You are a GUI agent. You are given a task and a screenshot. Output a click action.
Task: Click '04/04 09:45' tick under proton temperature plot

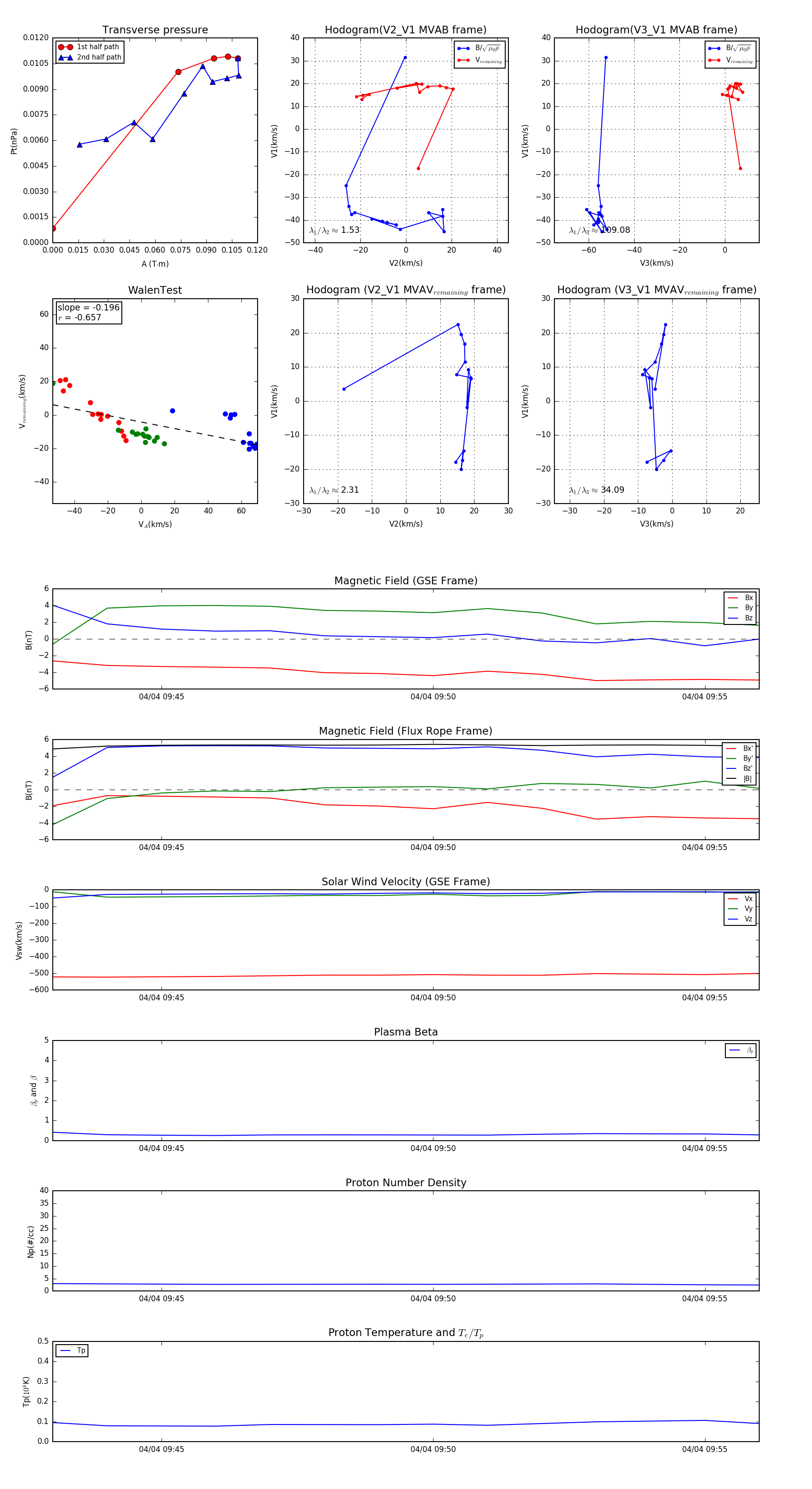[x=161, y=1449]
